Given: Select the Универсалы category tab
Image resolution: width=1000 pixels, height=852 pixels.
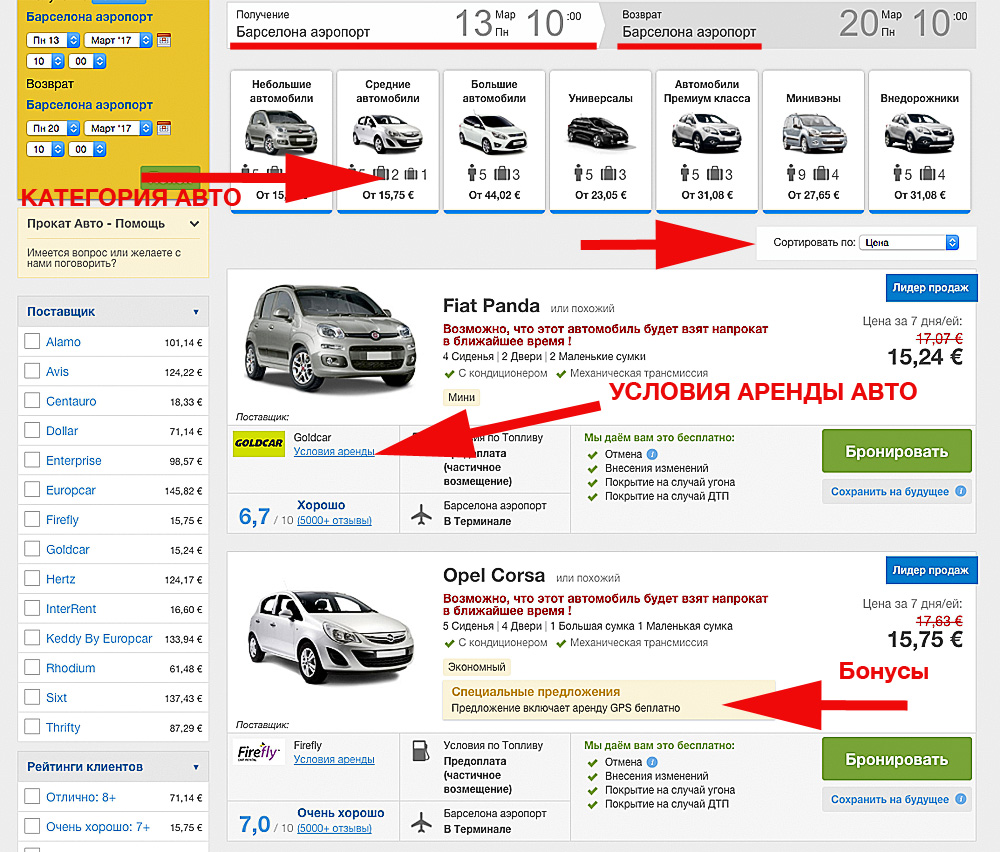Looking at the screenshot, I should (601, 141).
